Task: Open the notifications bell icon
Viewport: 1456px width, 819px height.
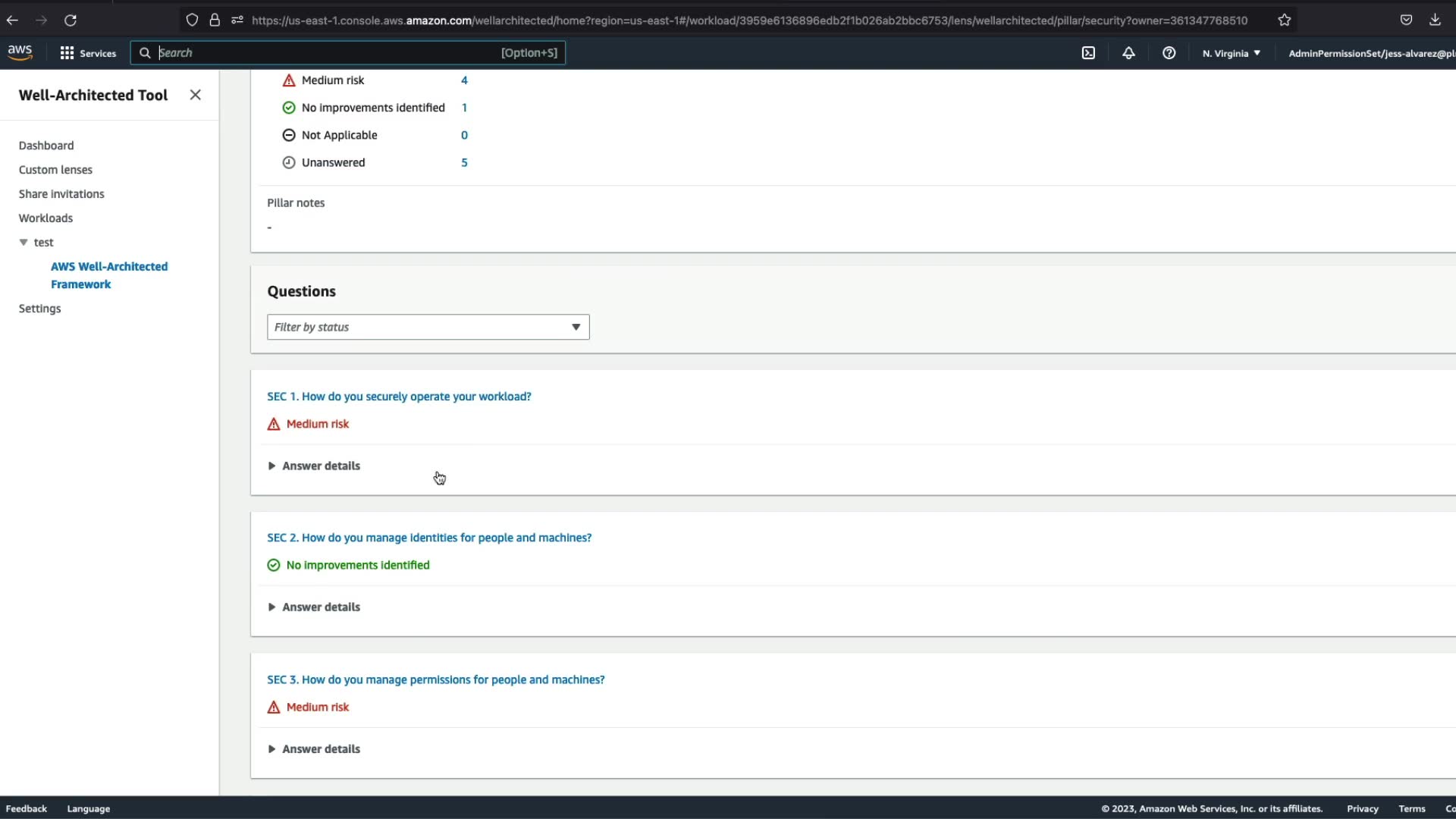Action: coord(1128,53)
